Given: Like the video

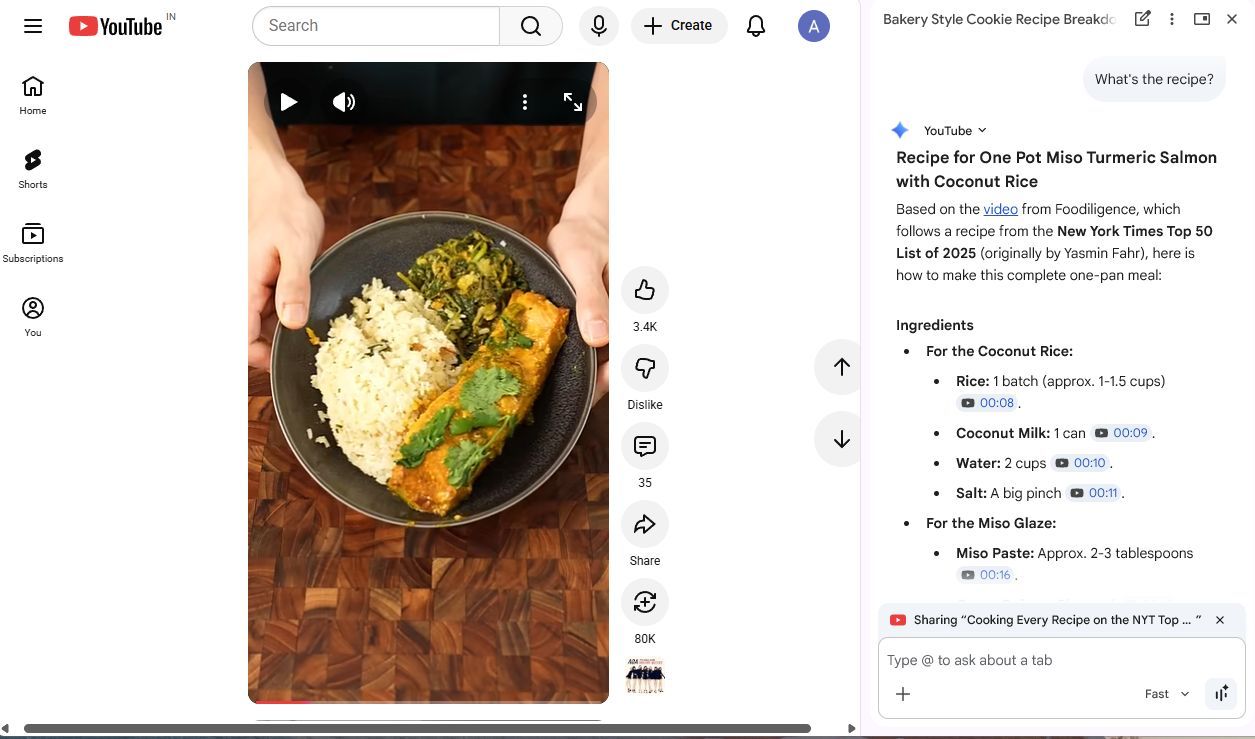Looking at the screenshot, I should tap(645, 290).
